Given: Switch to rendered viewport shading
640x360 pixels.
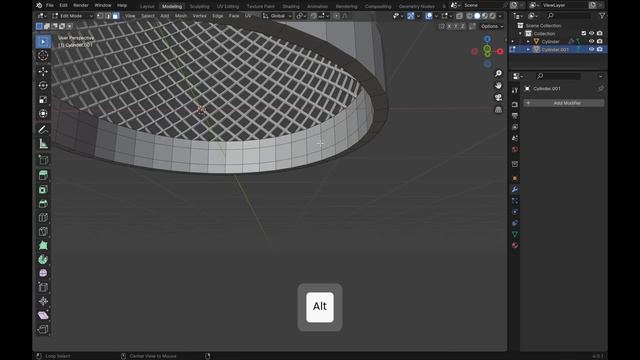Looking at the screenshot, I should [x=493, y=16].
